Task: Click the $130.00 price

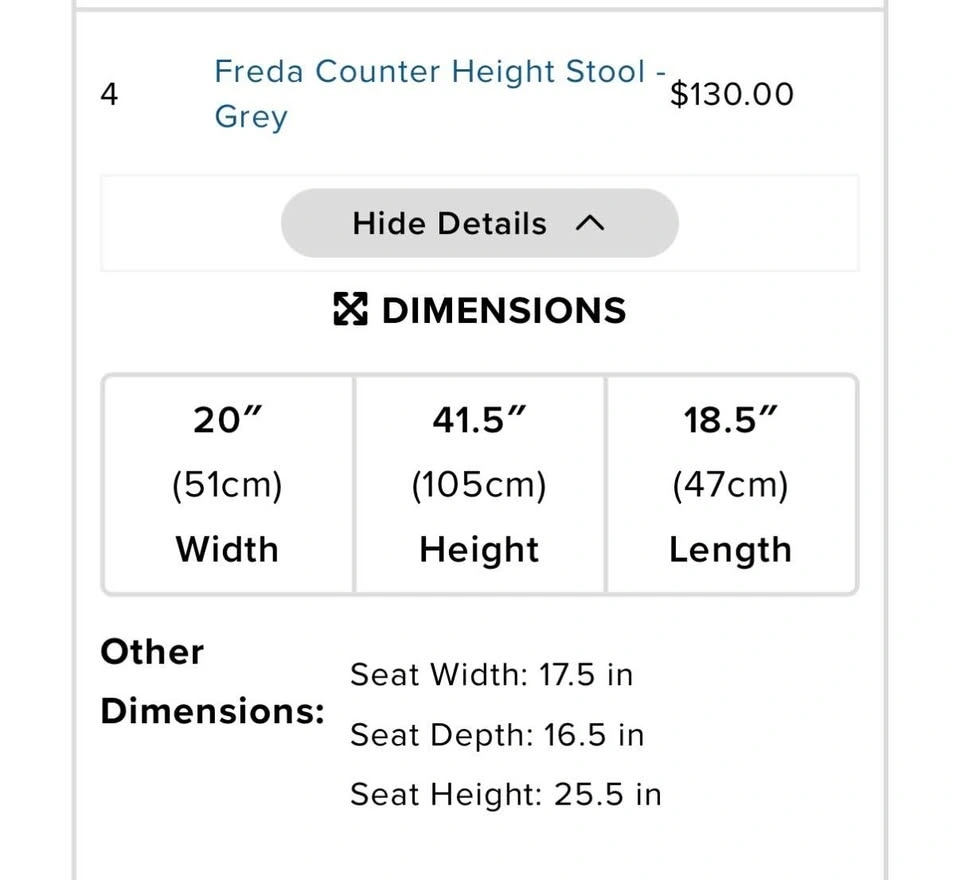Action: 732,95
